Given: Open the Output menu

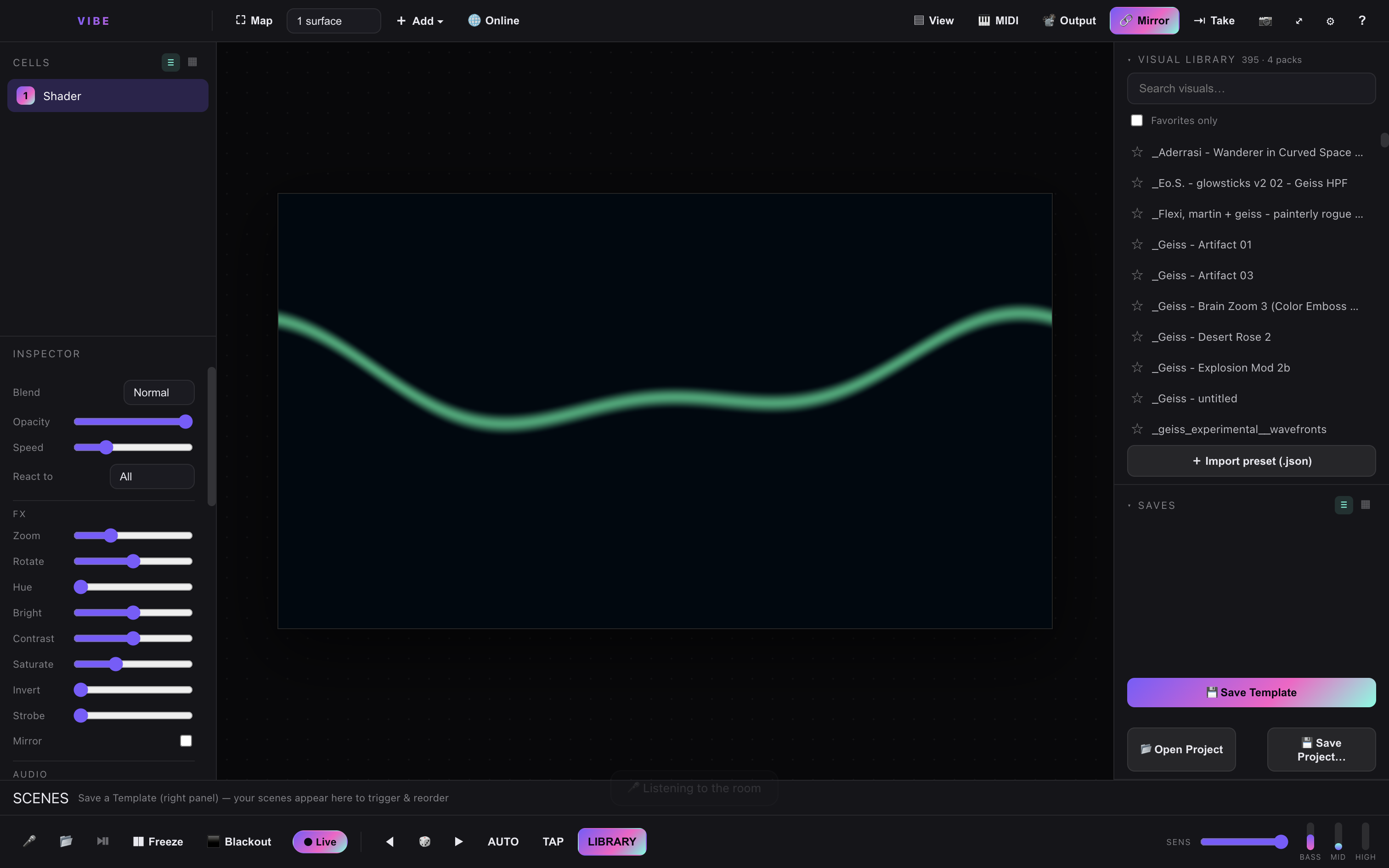Looking at the screenshot, I should (1069, 21).
